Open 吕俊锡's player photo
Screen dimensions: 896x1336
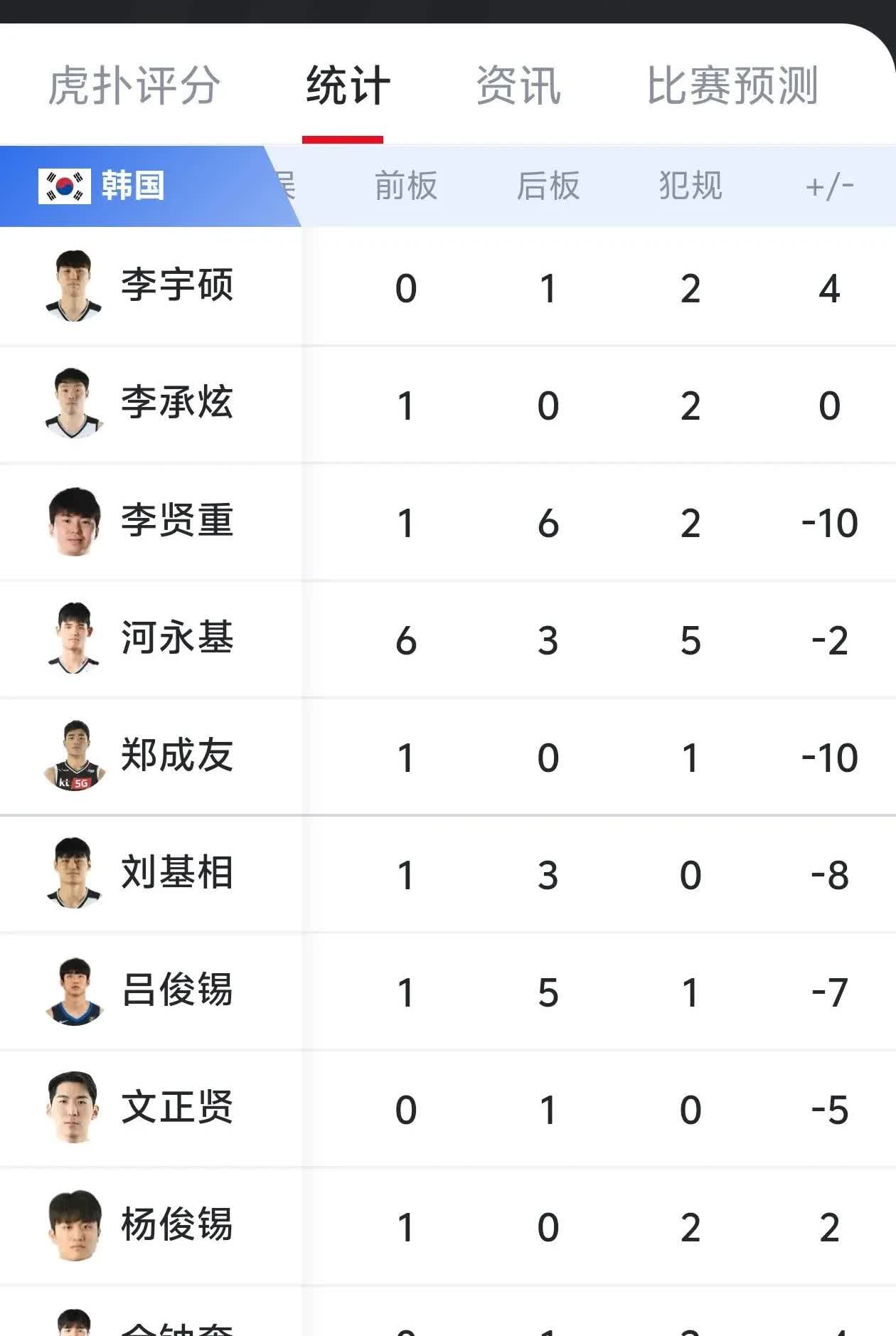point(74,990)
